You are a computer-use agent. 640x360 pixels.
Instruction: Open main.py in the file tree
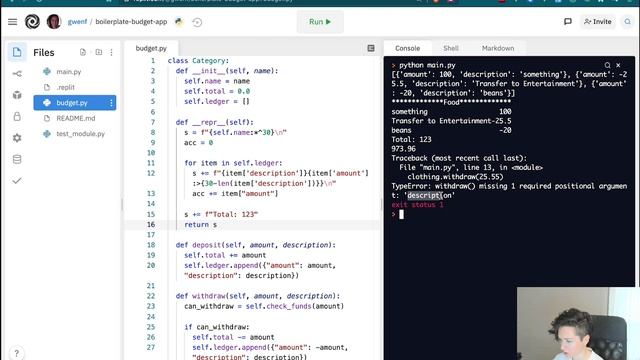pos(69,71)
